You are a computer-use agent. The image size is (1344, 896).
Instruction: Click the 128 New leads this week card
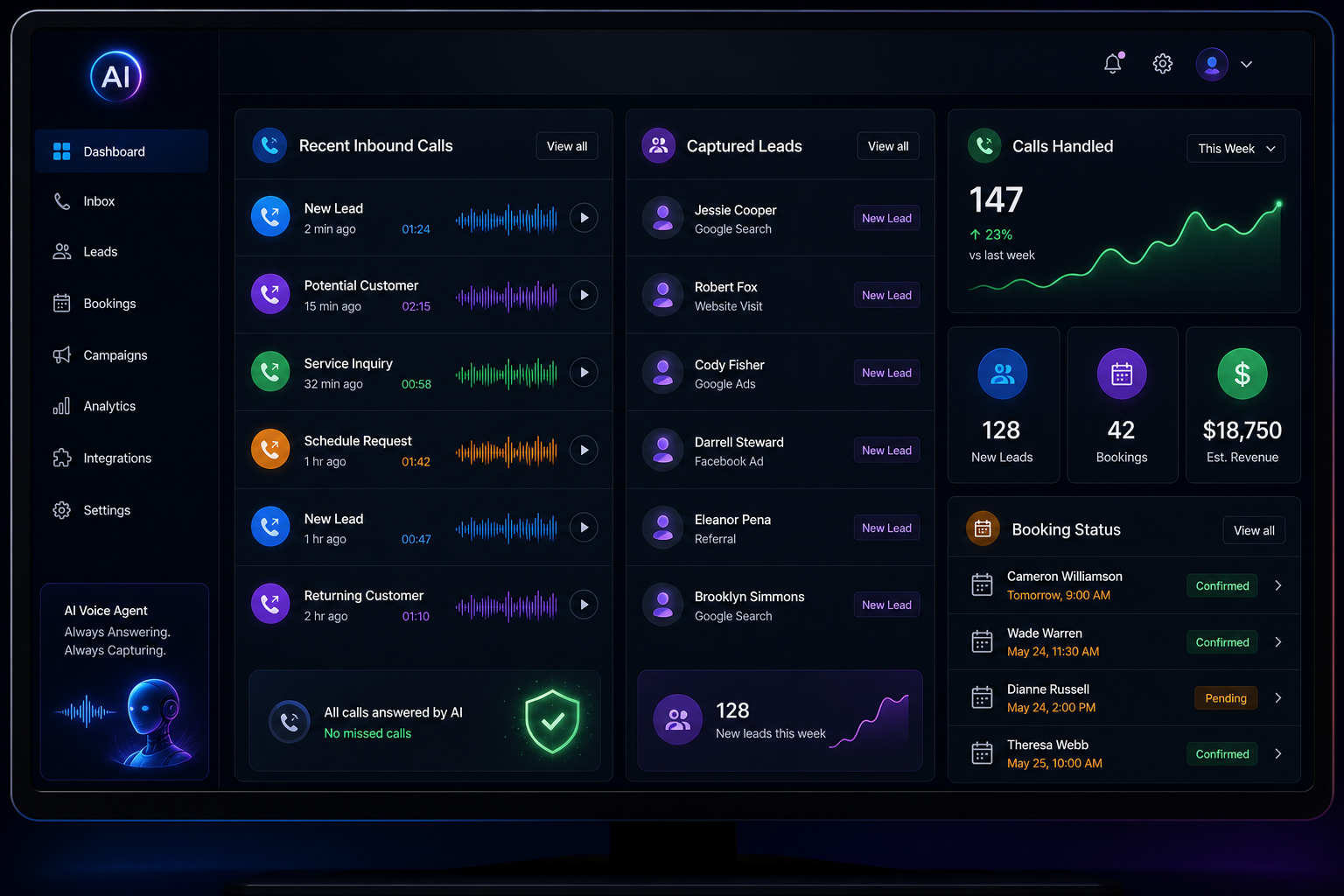point(780,721)
